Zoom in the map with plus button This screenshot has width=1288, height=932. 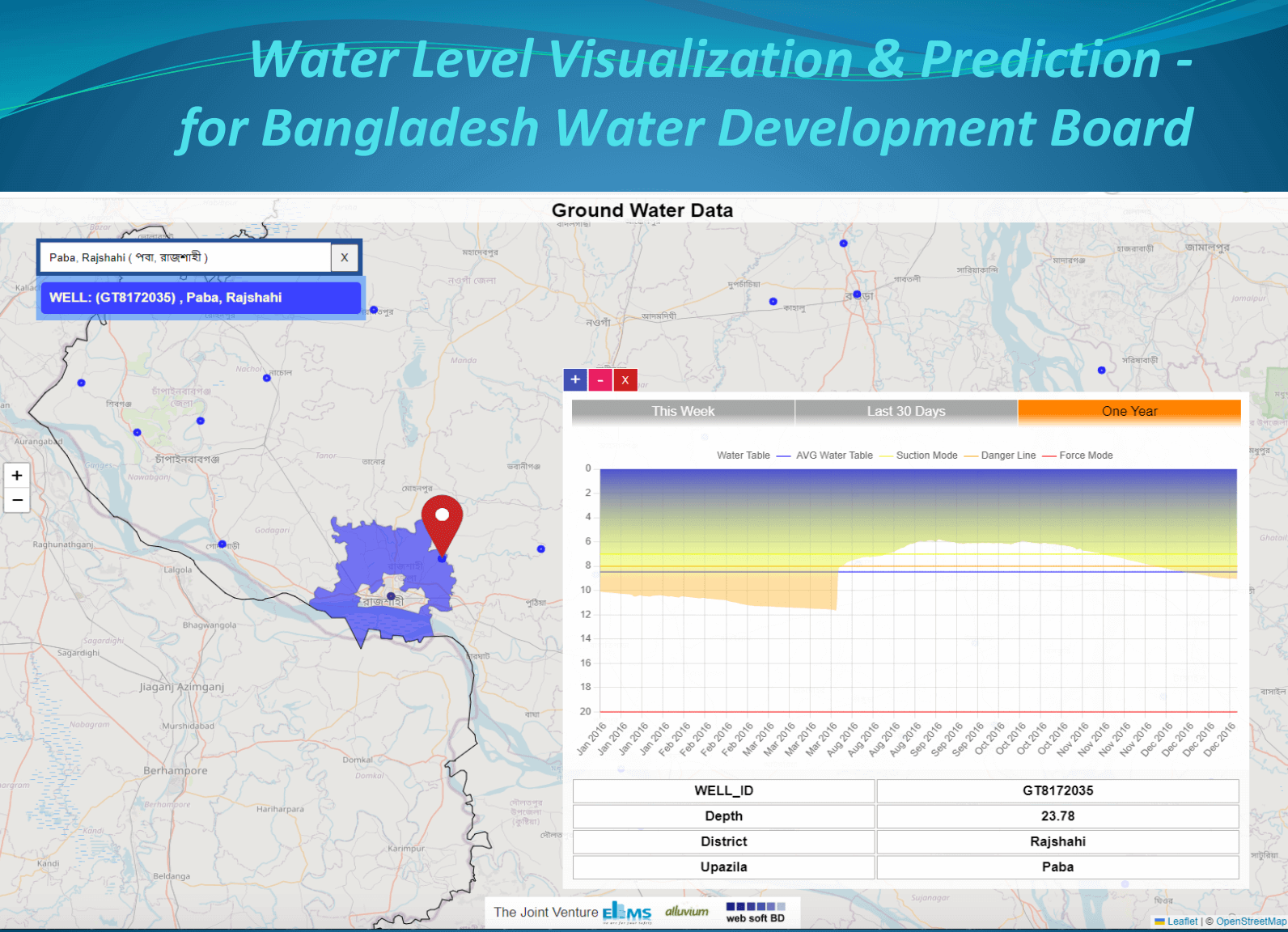[17, 476]
